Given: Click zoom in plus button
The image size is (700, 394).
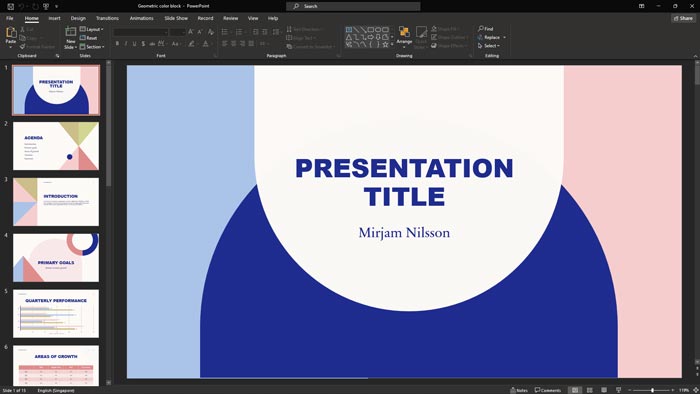Looking at the screenshot, I should [x=673, y=390].
